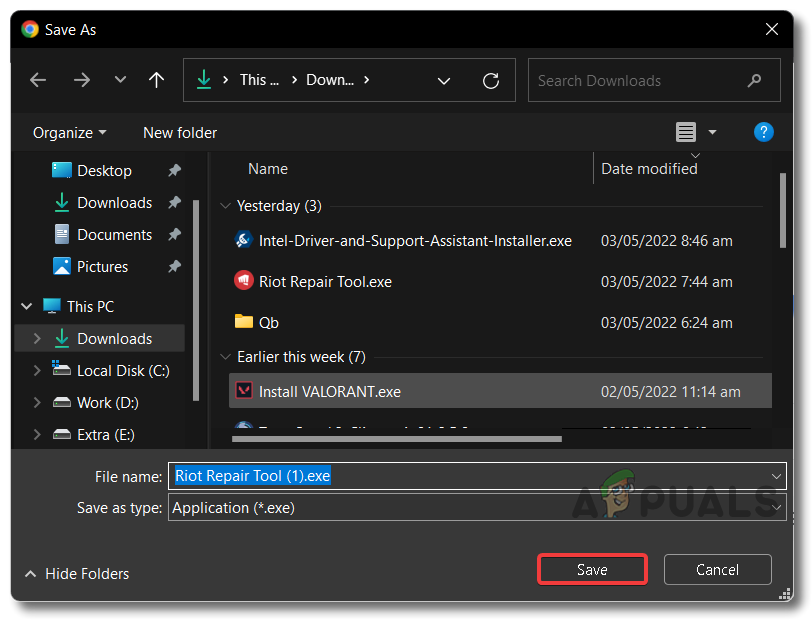Create a New folder
The image size is (812, 620).
tap(180, 133)
